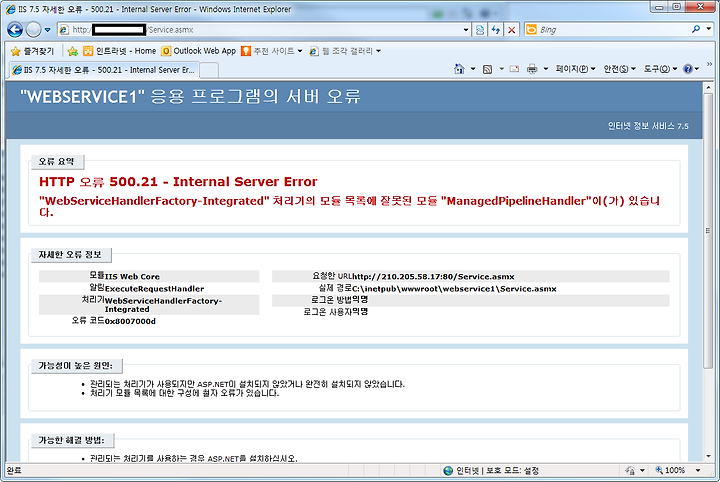Click the IIS Web Core module text
This screenshot has width=720, height=482.
pos(132,276)
